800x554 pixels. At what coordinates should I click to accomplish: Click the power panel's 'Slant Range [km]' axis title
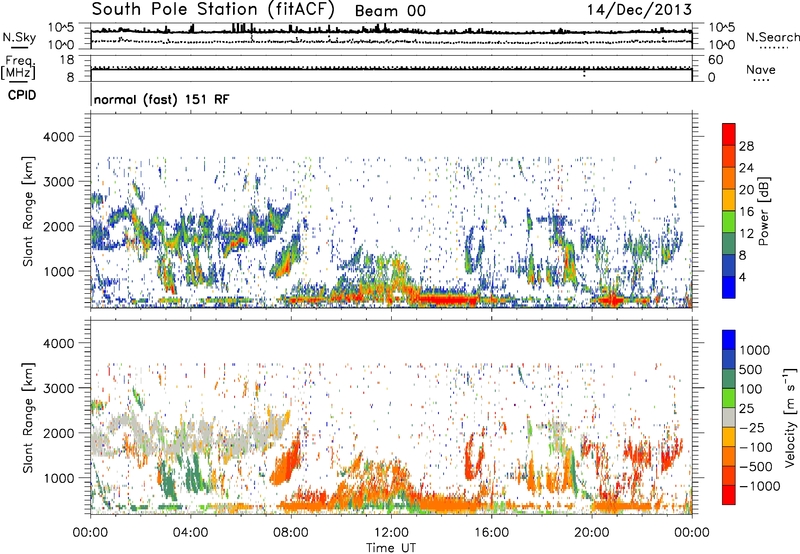pos(28,211)
